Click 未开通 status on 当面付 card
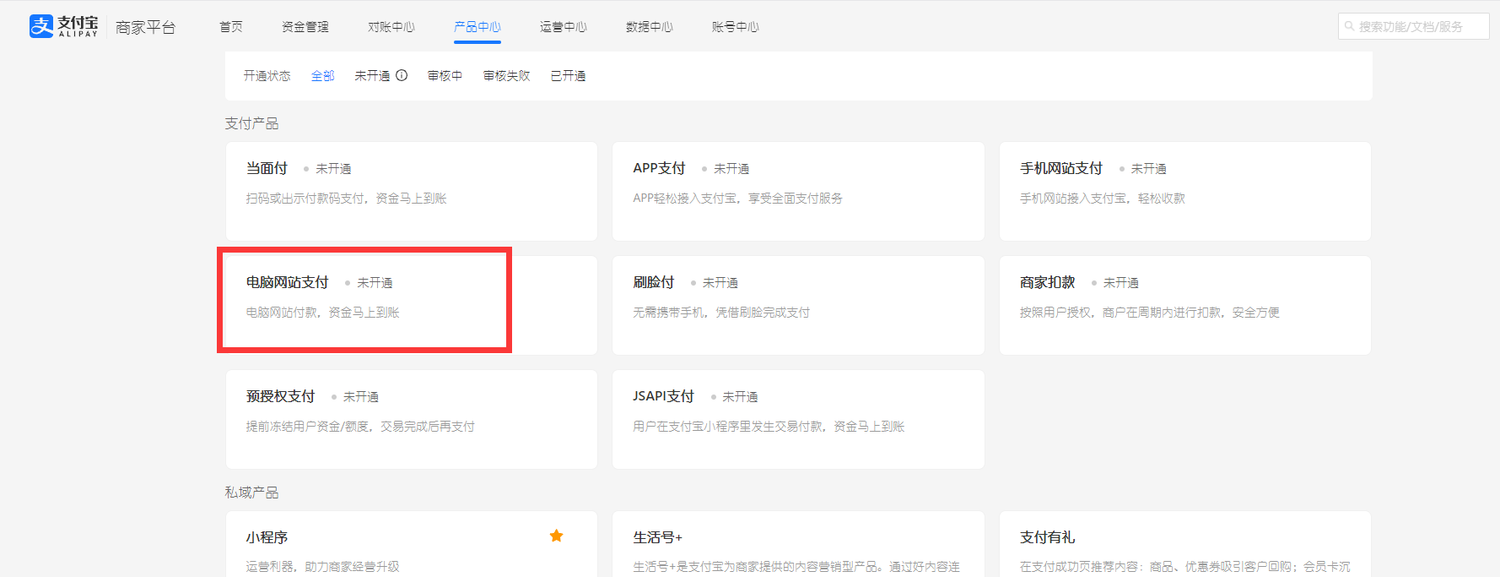The width and height of the screenshot is (1500, 577). [333, 169]
